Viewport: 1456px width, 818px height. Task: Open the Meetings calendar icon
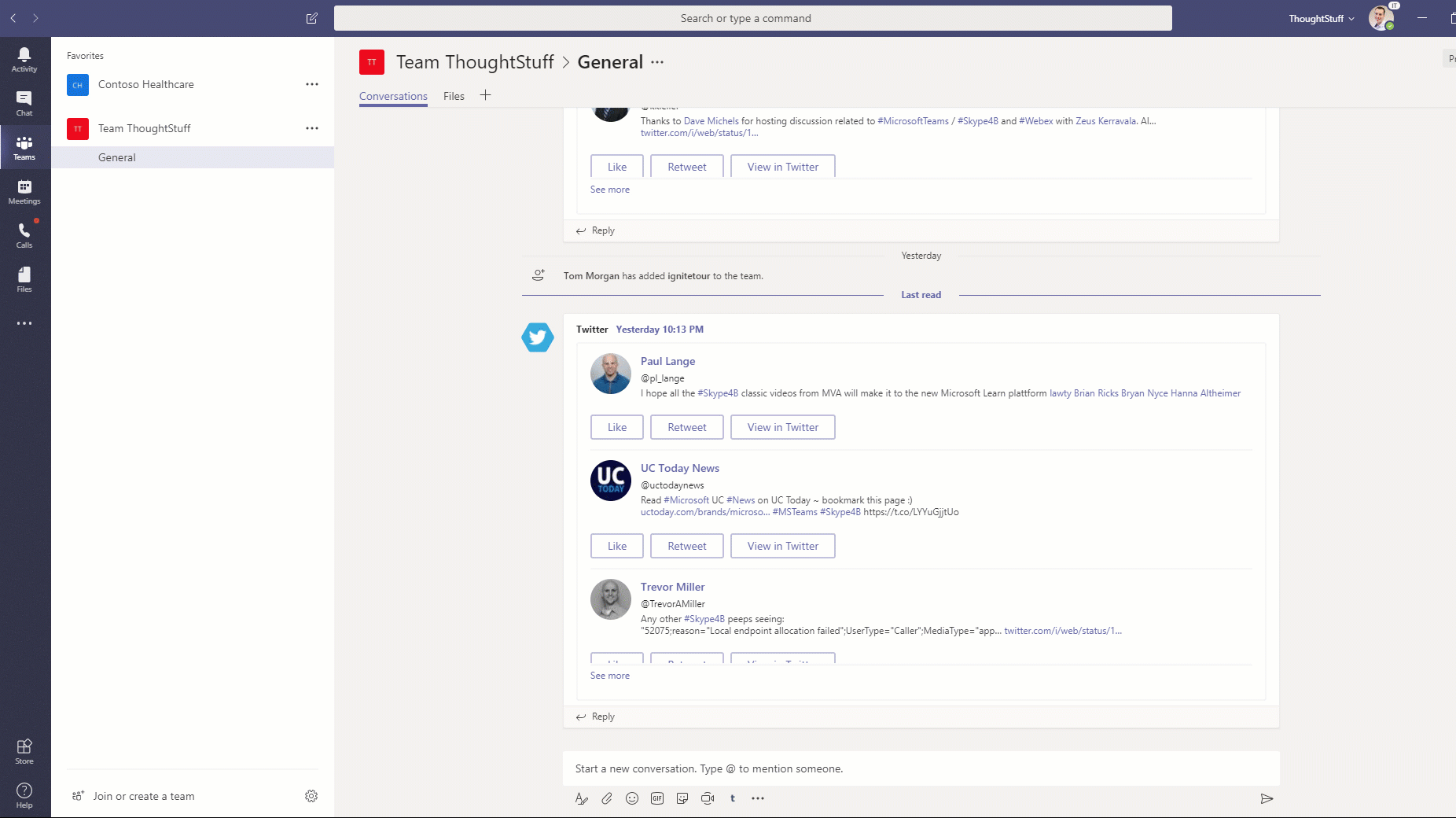pyautogui.click(x=24, y=191)
